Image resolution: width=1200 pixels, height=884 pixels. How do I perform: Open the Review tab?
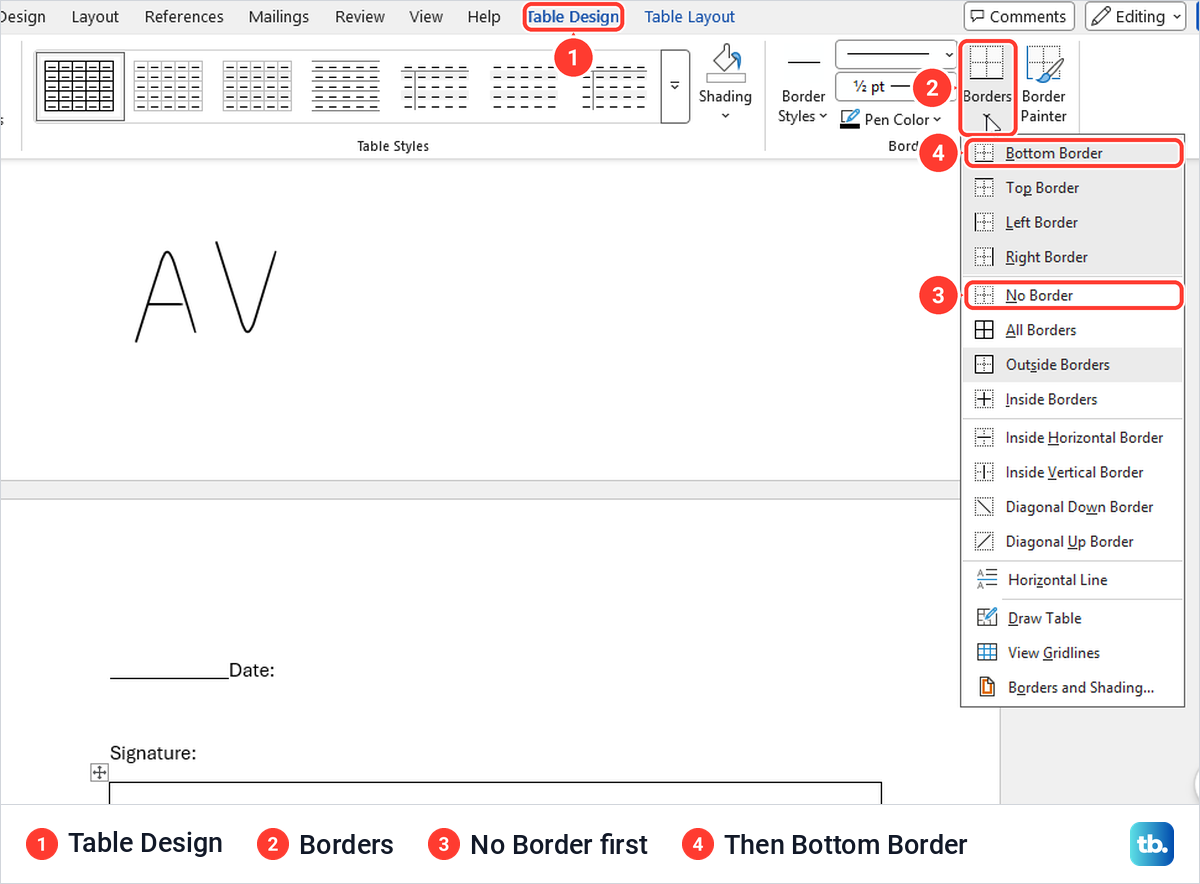point(360,17)
